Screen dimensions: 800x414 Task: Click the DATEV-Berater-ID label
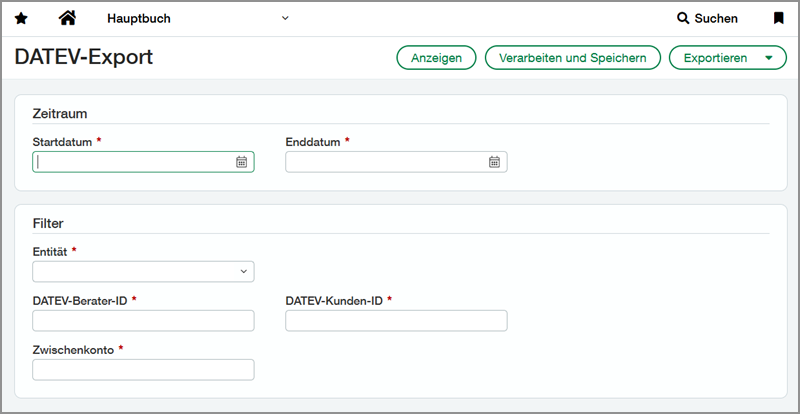point(80,301)
